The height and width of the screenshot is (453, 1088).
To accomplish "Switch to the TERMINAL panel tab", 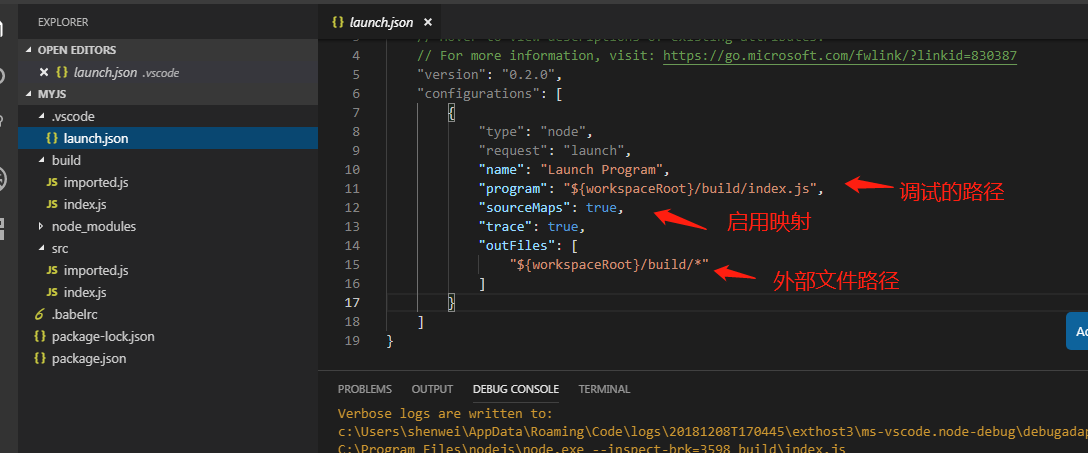I will click(x=604, y=389).
